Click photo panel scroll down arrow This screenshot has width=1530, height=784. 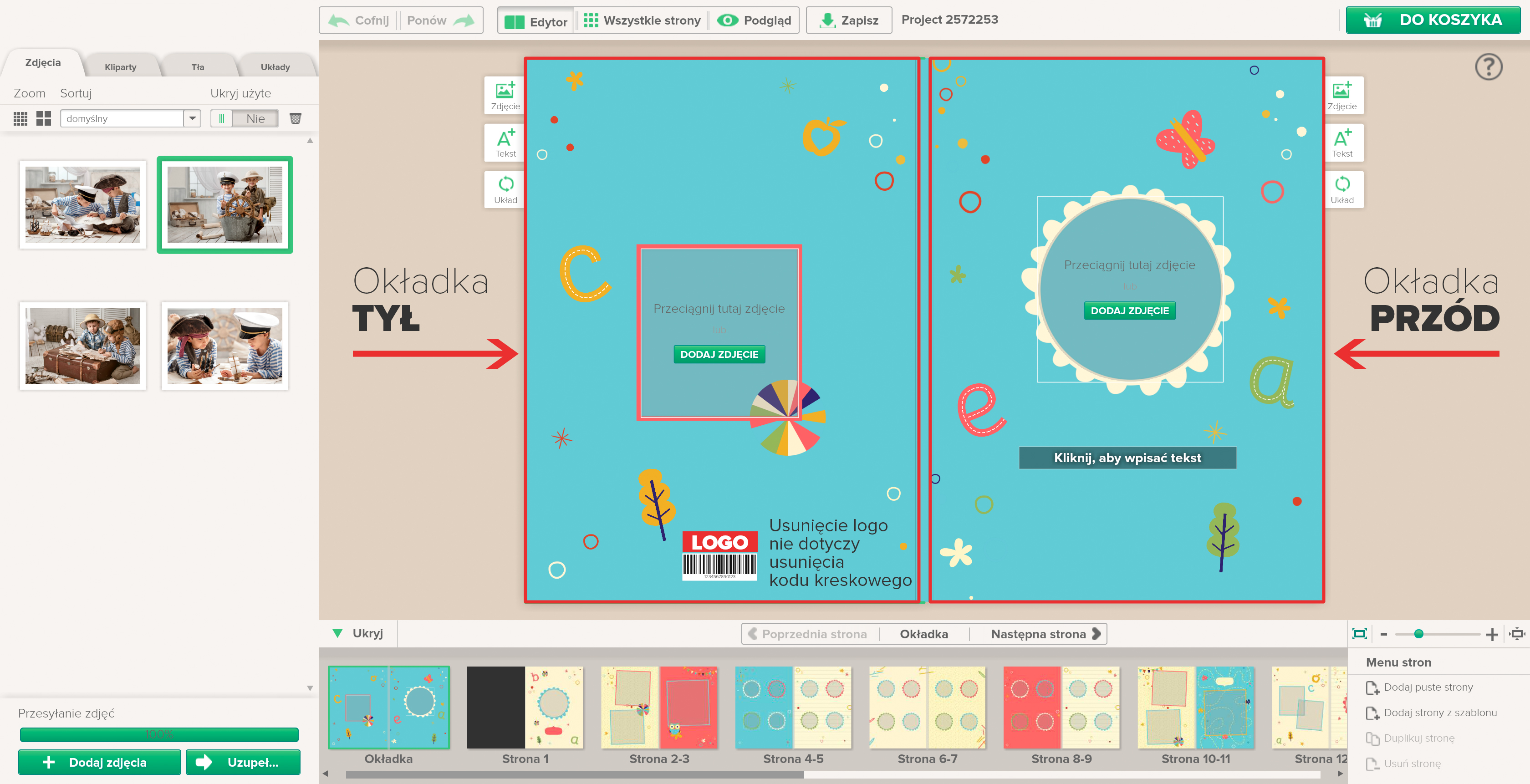(310, 688)
